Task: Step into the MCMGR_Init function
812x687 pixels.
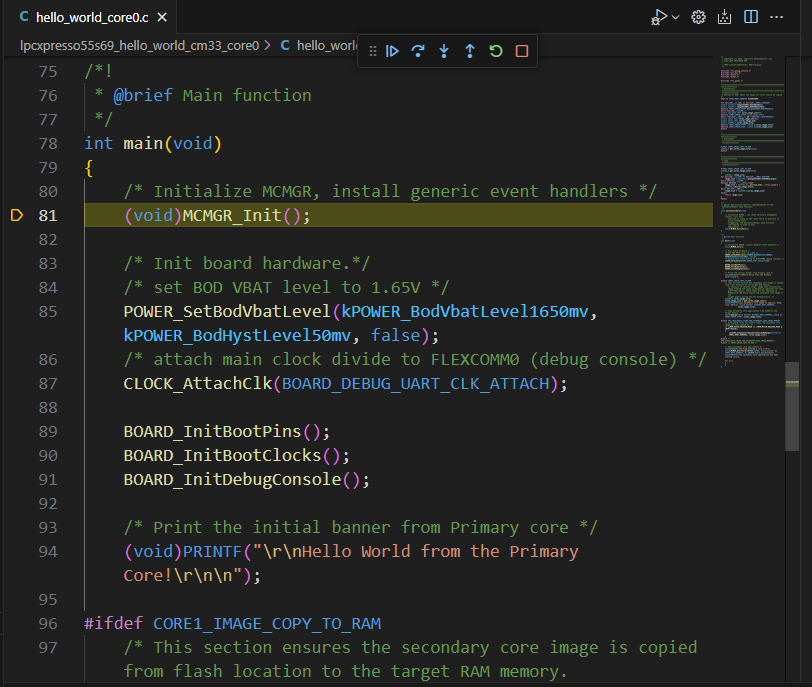Action: coord(444,50)
